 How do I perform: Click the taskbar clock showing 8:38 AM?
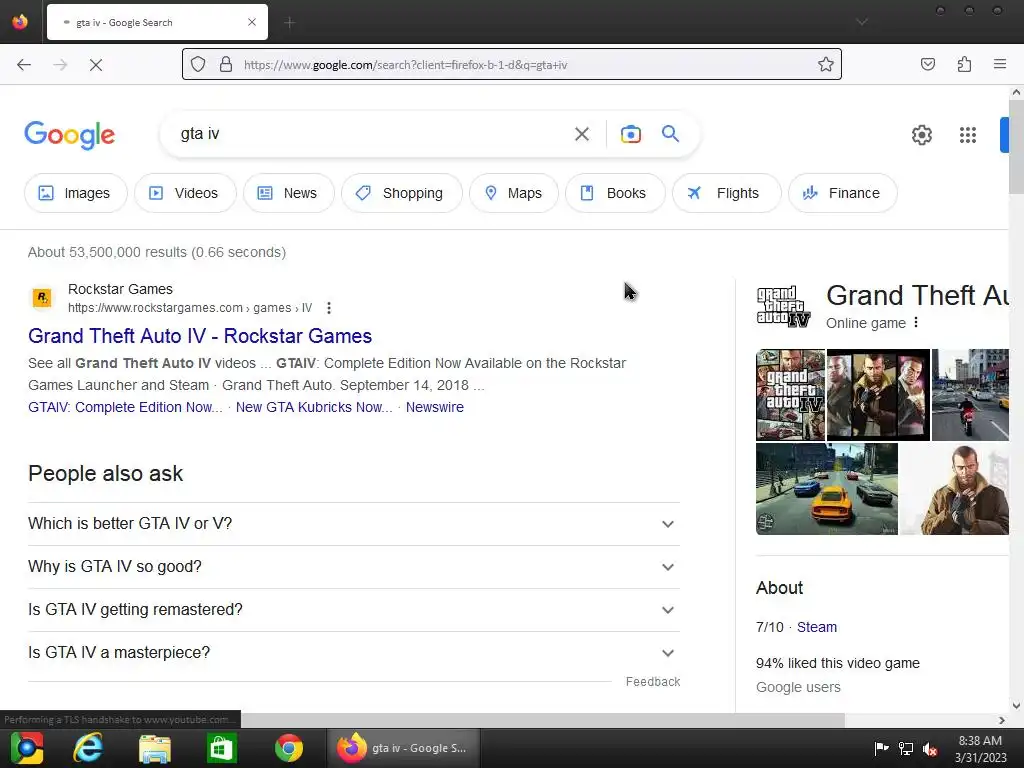tap(980, 749)
